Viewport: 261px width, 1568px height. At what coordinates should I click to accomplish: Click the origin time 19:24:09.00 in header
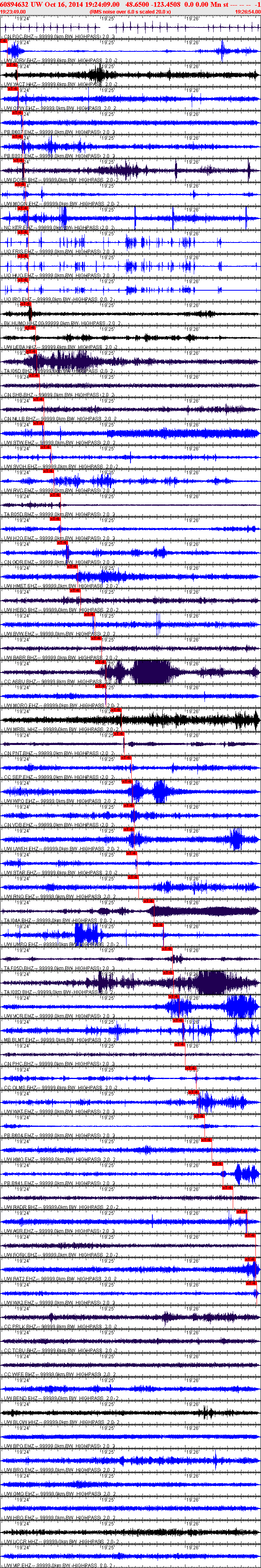point(102,4)
